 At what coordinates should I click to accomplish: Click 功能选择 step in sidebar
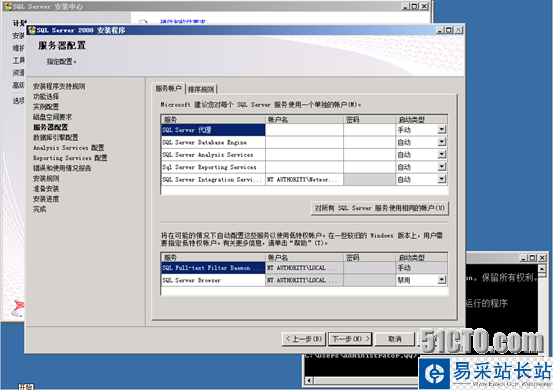coord(46,96)
